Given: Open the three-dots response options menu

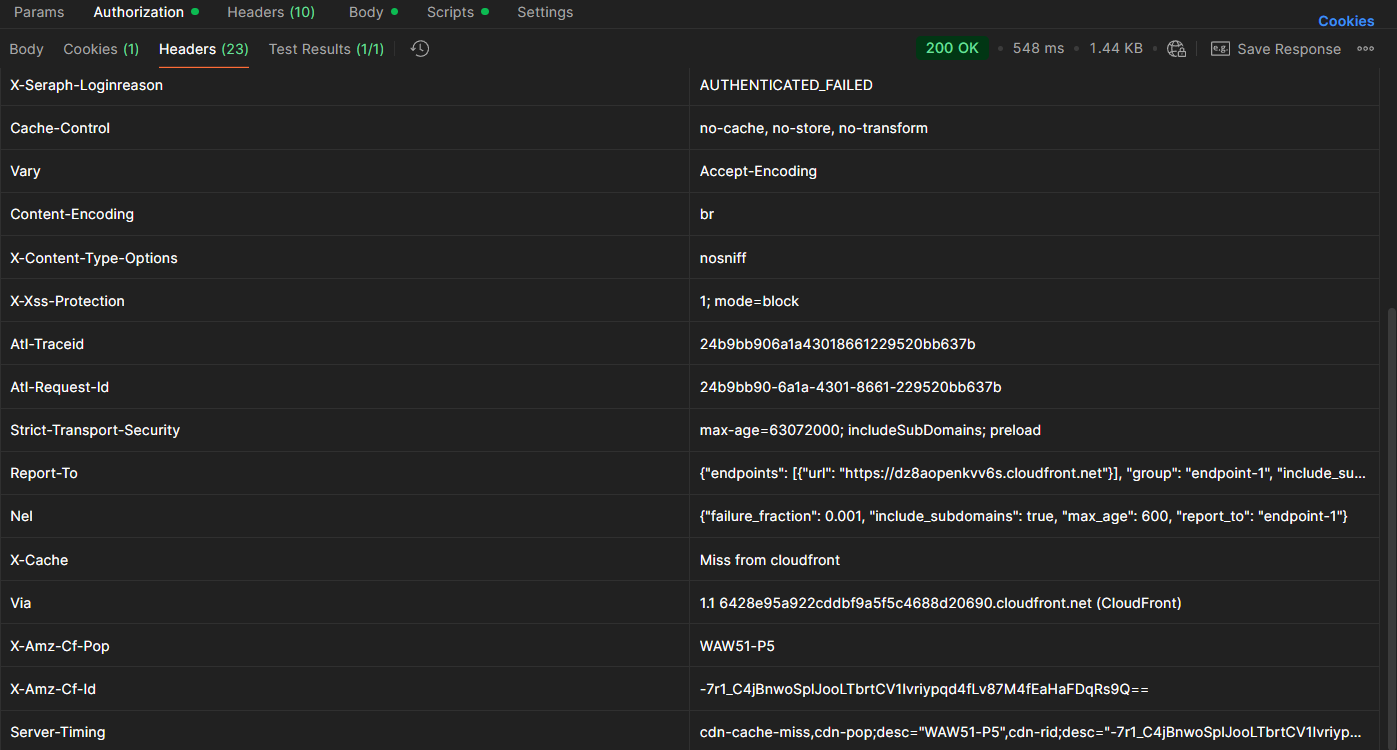Looking at the screenshot, I should pos(1365,49).
